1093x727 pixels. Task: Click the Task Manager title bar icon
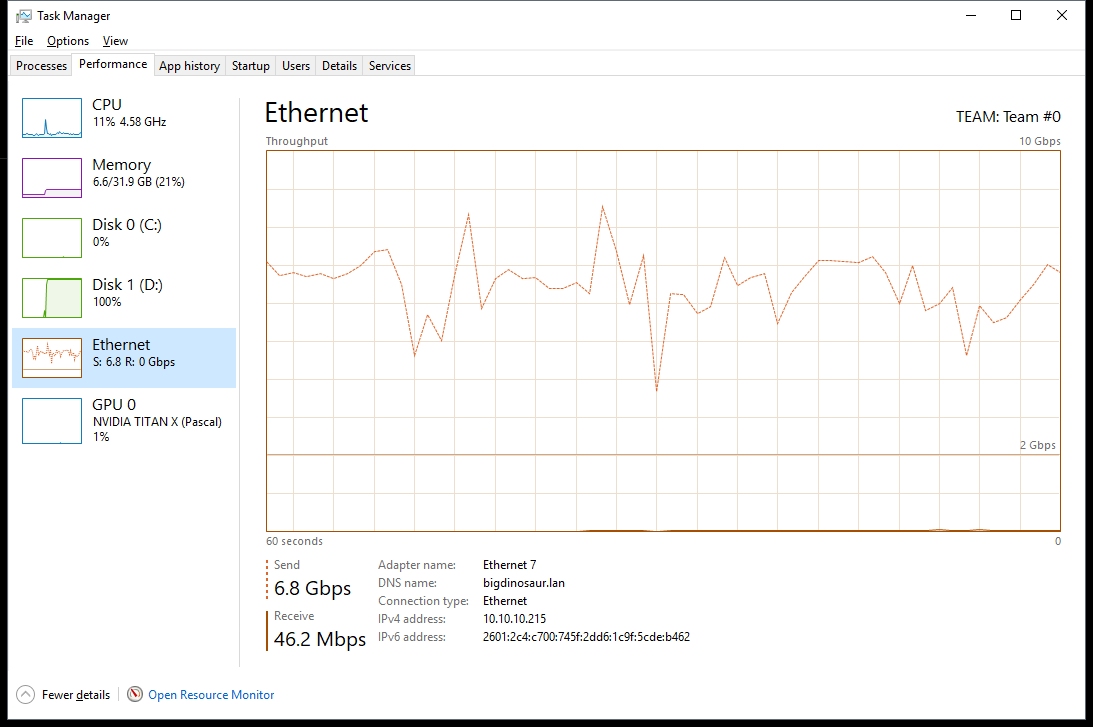(23, 16)
